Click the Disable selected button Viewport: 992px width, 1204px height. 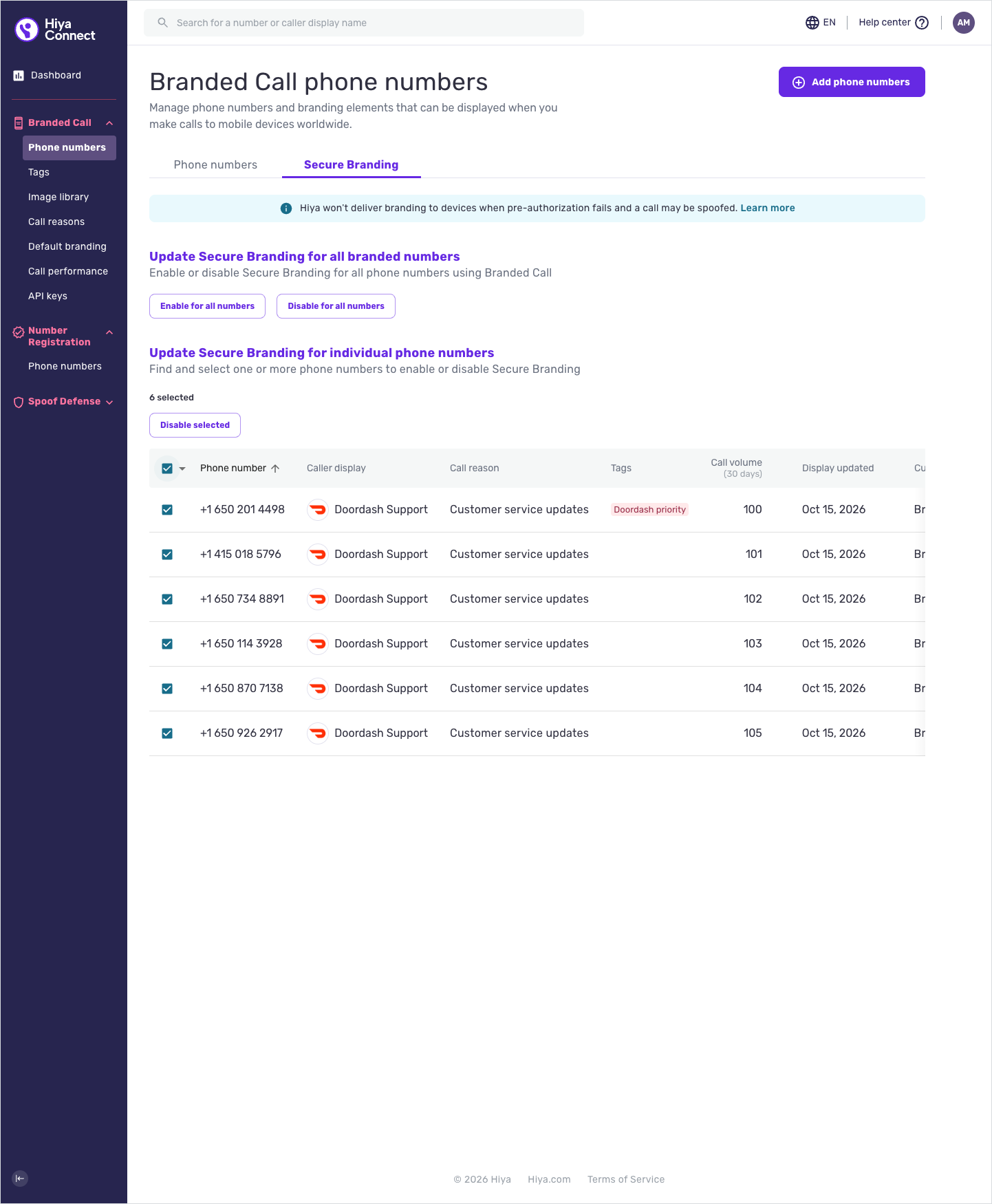click(x=195, y=425)
